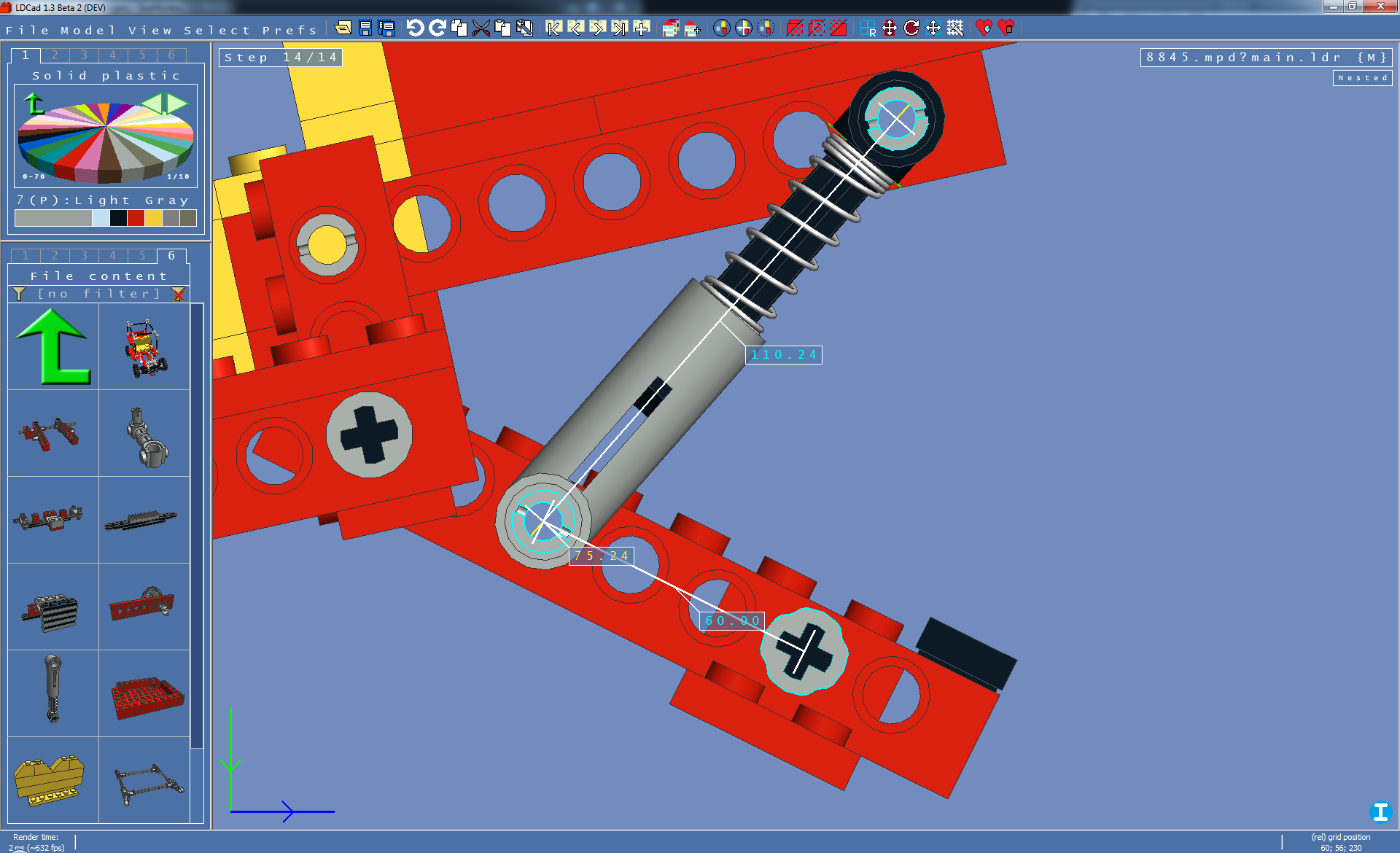Go up one level in color wheel

34,104
